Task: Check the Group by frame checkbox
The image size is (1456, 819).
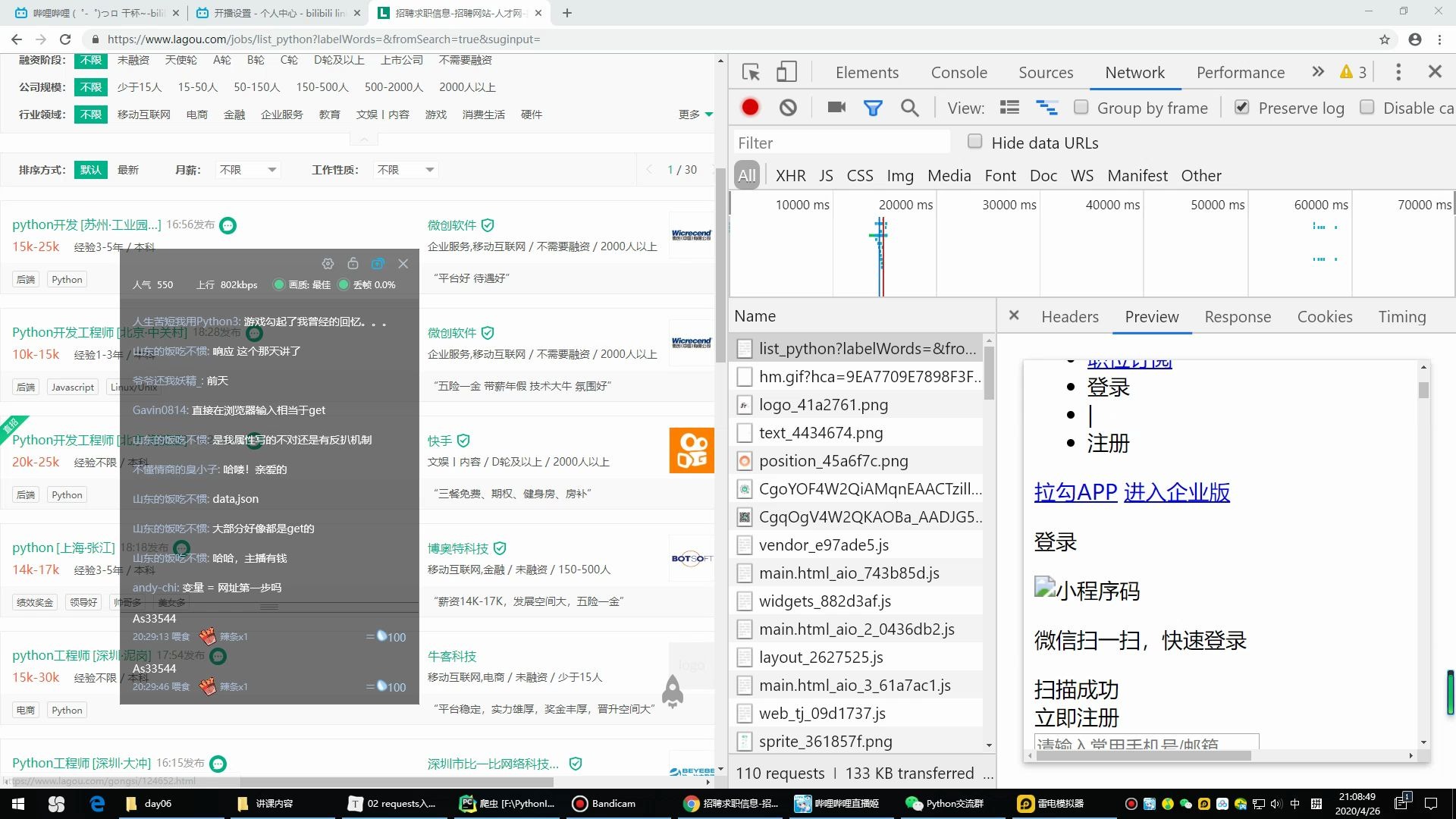Action: [1081, 107]
